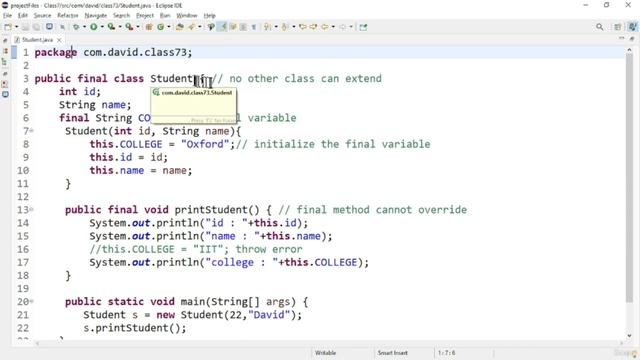The width and height of the screenshot is (640, 360).
Task: Click the New Java Class icon
Action: pos(160,27)
